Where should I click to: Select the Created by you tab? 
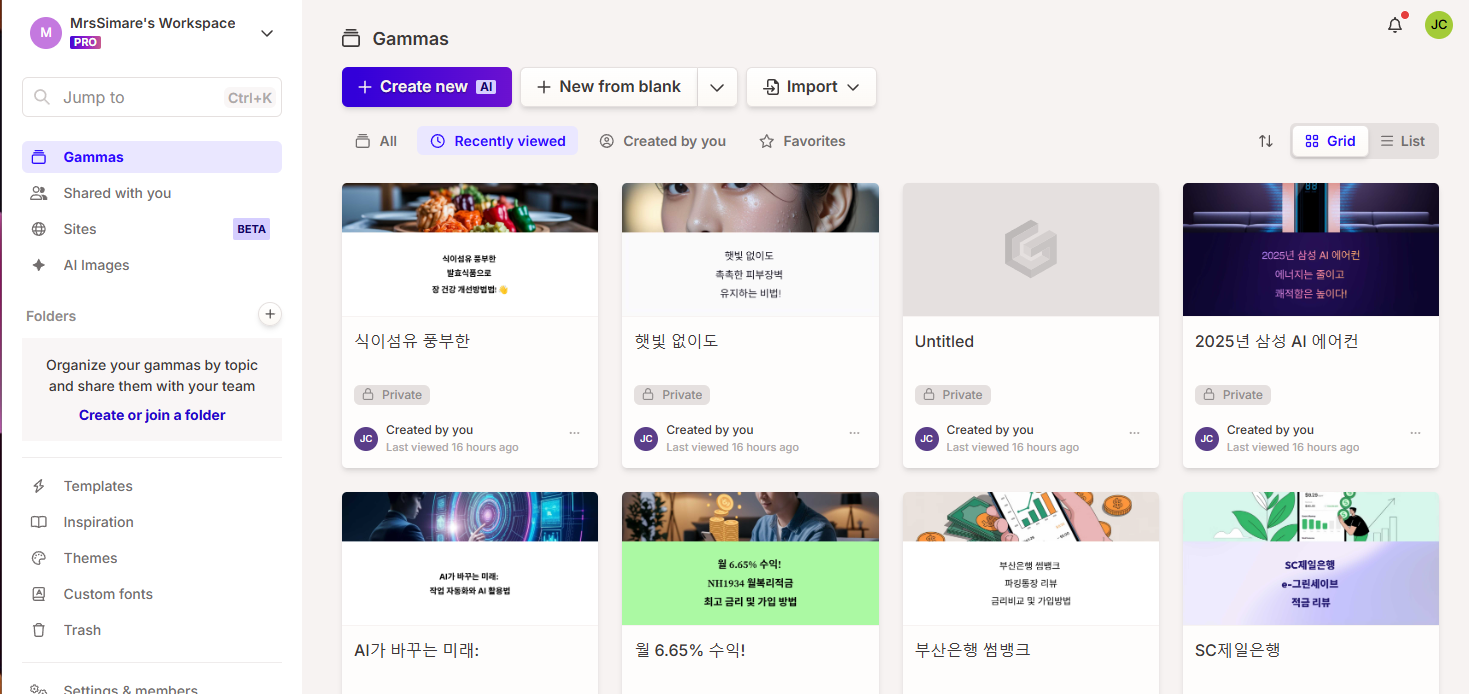[663, 141]
